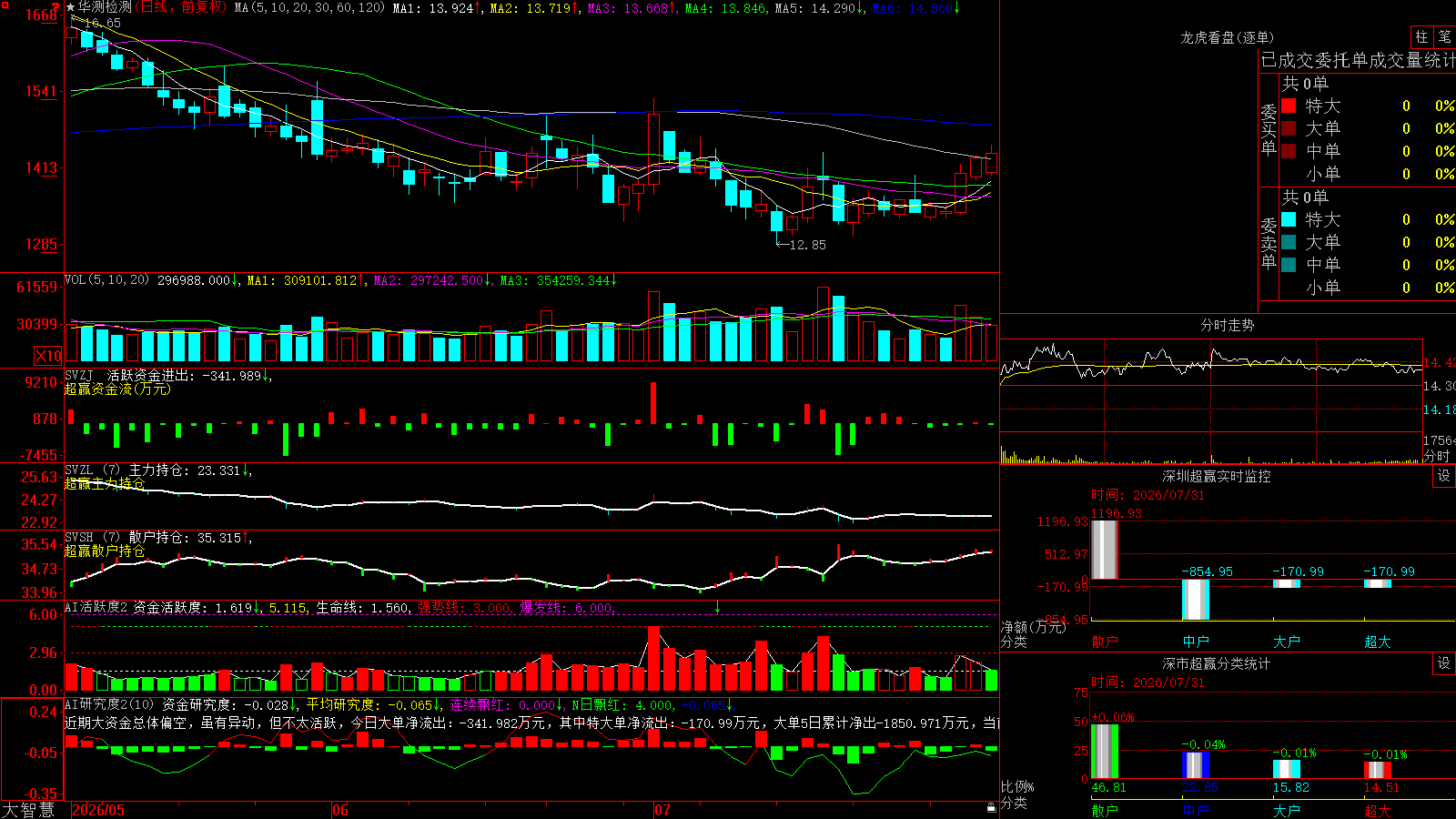Image resolution: width=1456 pixels, height=819 pixels.
Task: Click the 资金活跃度: 1.619 value
Action: [193, 608]
